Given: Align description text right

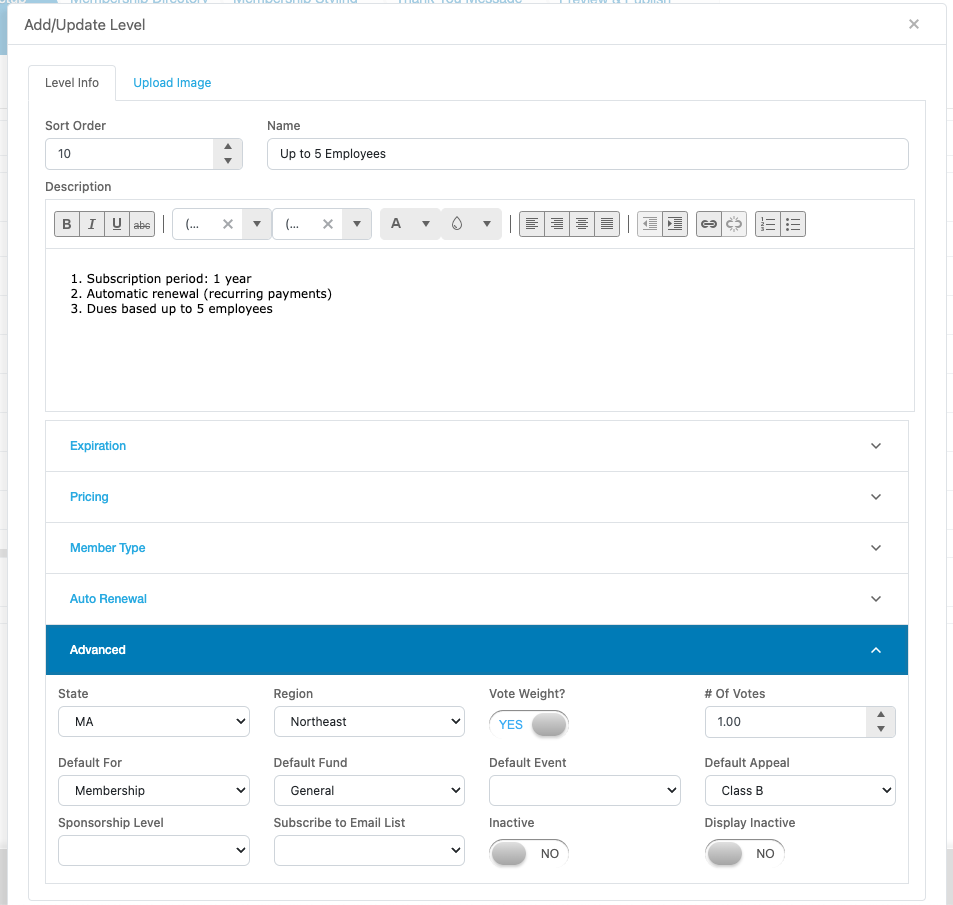Looking at the screenshot, I should (557, 224).
